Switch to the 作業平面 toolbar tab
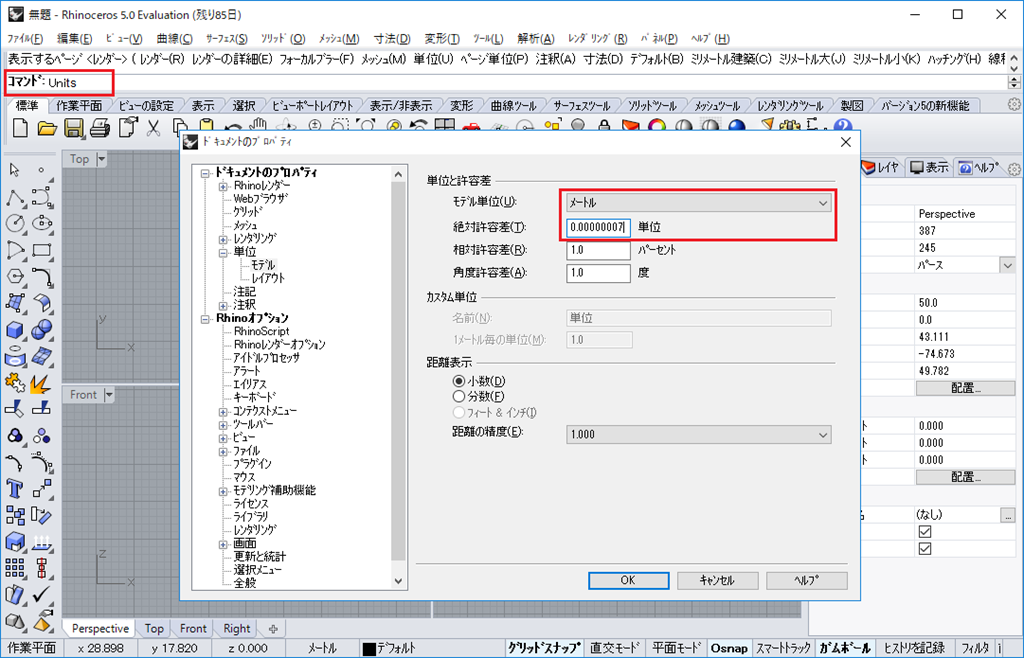Viewport: 1024px width, 658px height. coord(79,105)
